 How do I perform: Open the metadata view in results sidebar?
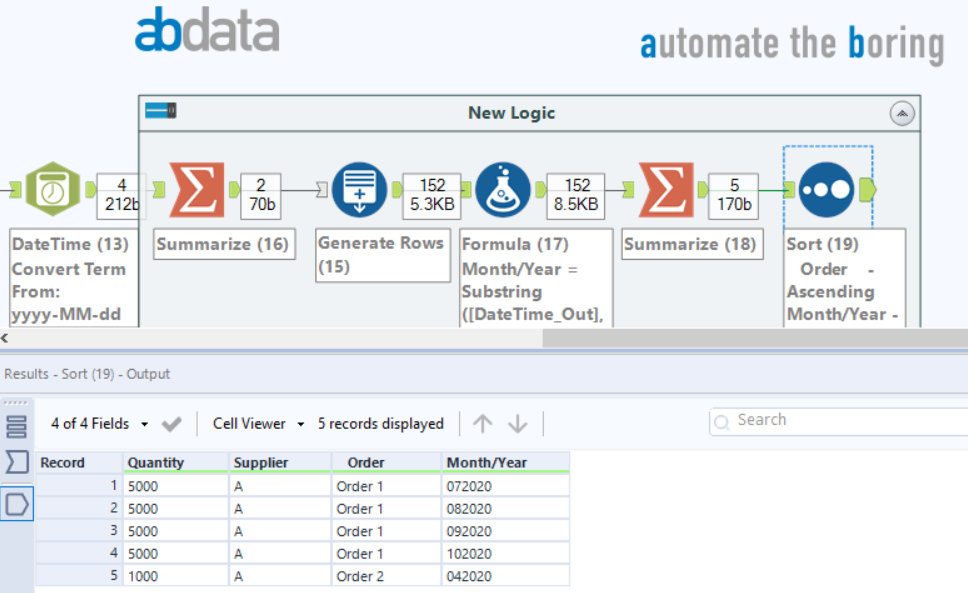pos(17,462)
